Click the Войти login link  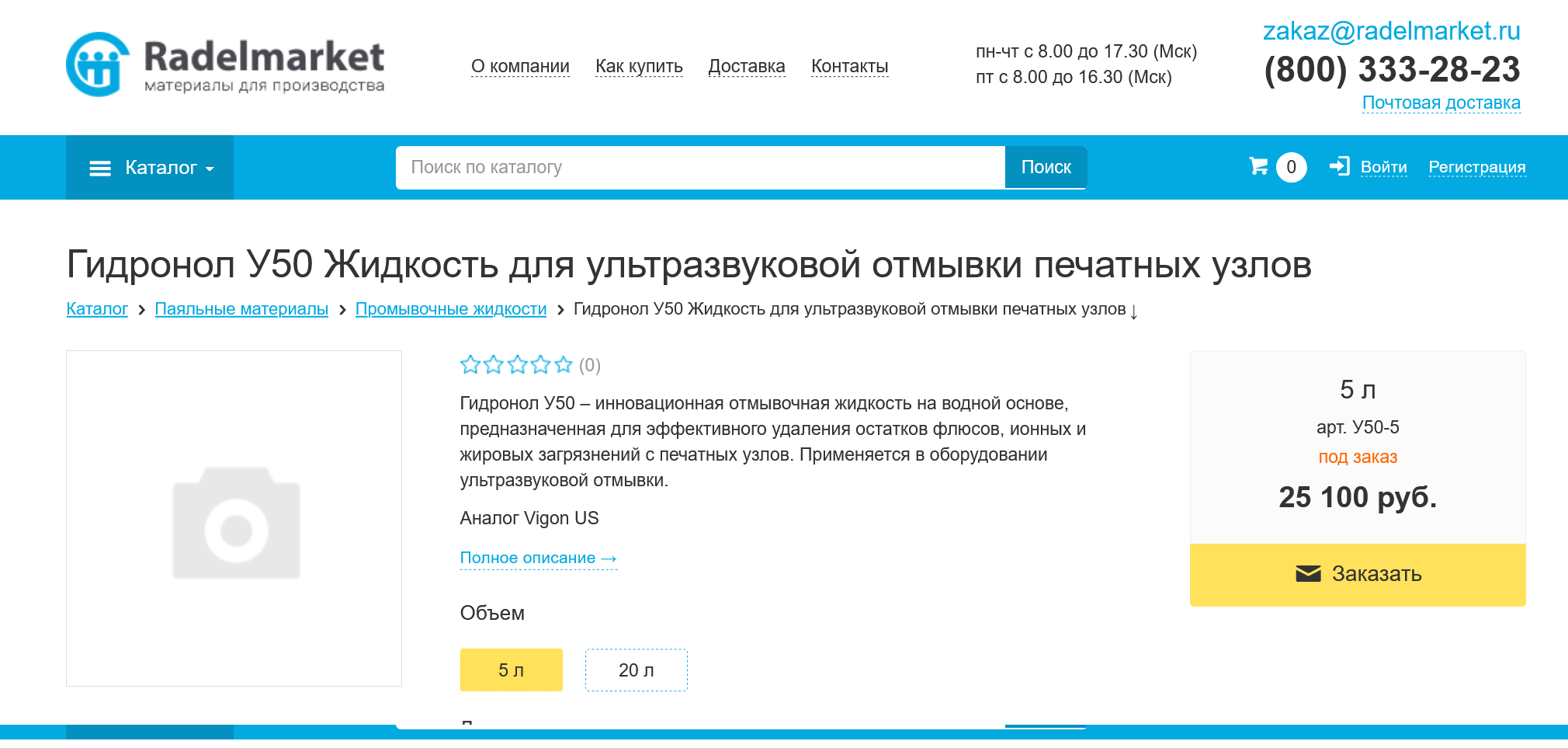pyautogui.click(x=1383, y=167)
